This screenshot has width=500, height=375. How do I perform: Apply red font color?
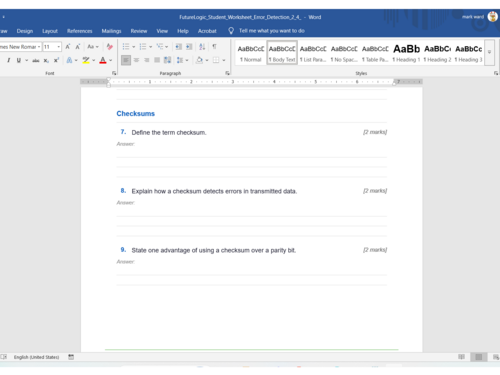click(103, 60)
